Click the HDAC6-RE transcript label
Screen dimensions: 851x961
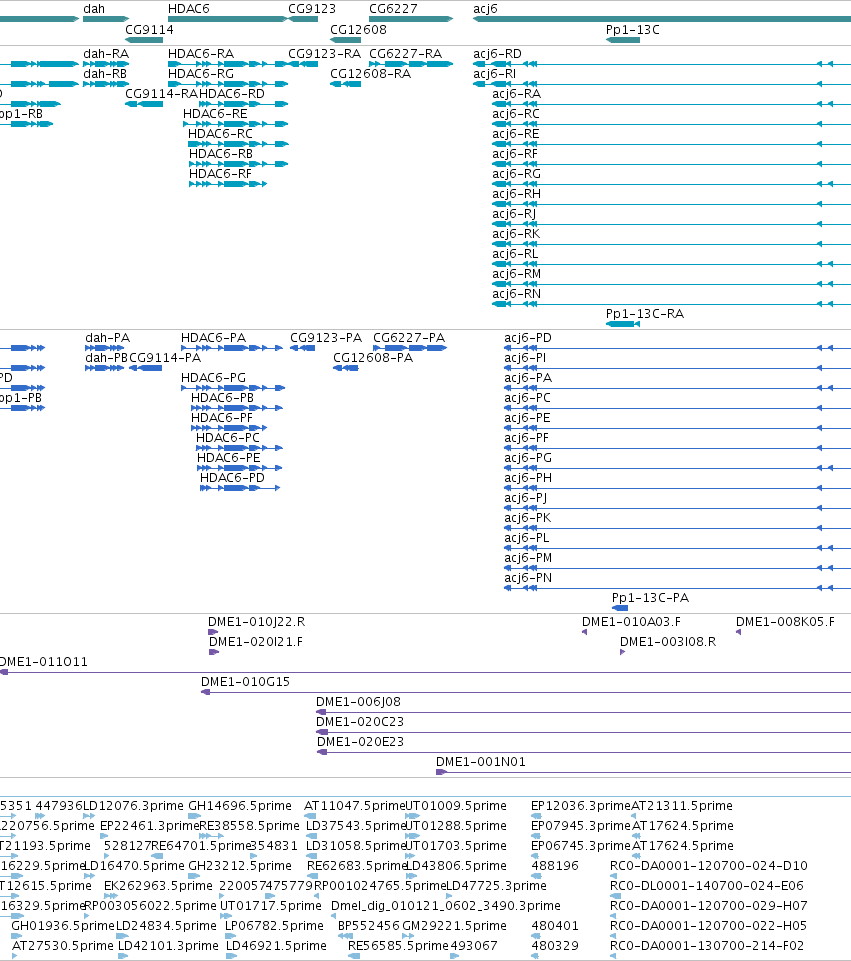pyautogui.click(x=215, y=113)
